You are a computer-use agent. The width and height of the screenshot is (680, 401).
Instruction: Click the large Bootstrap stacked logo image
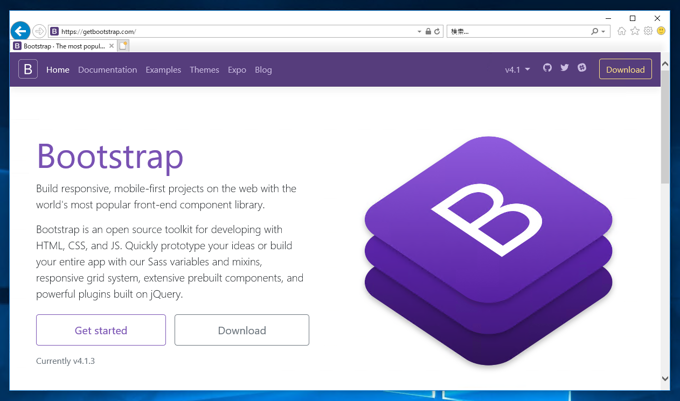point(488,251)
